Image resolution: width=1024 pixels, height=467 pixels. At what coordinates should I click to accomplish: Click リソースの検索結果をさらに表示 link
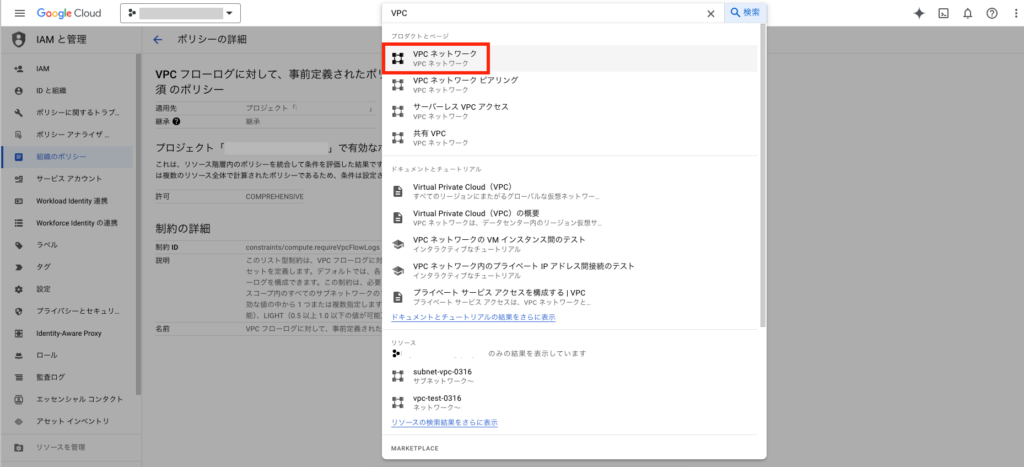tap(444, 423)
